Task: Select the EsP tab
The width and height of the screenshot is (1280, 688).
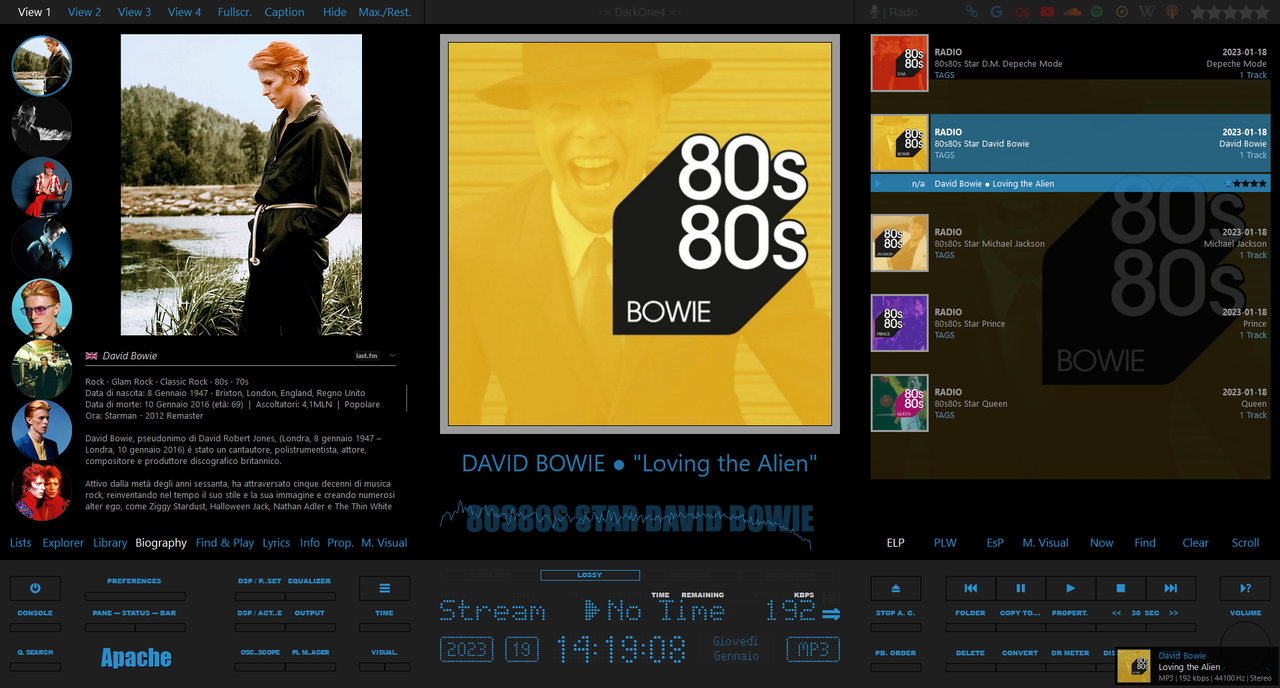Action: 995,543
